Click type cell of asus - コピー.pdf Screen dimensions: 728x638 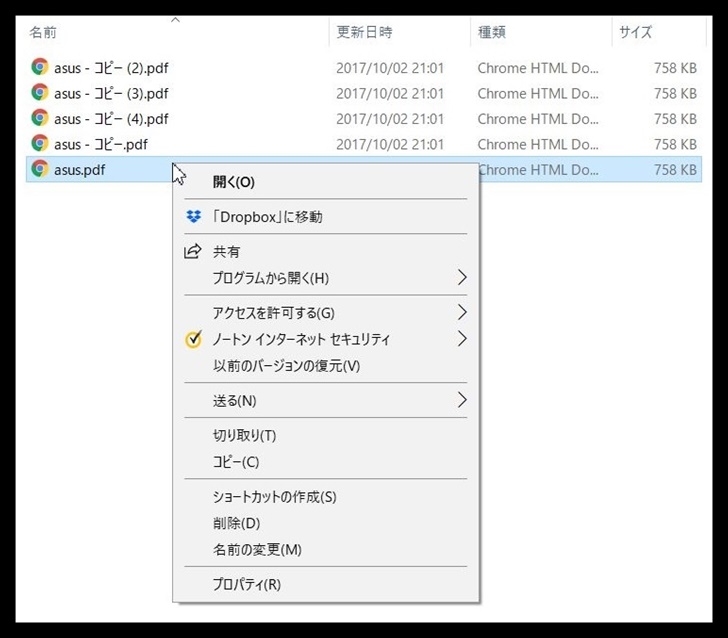pyautogui.click(x=538, y=144)
